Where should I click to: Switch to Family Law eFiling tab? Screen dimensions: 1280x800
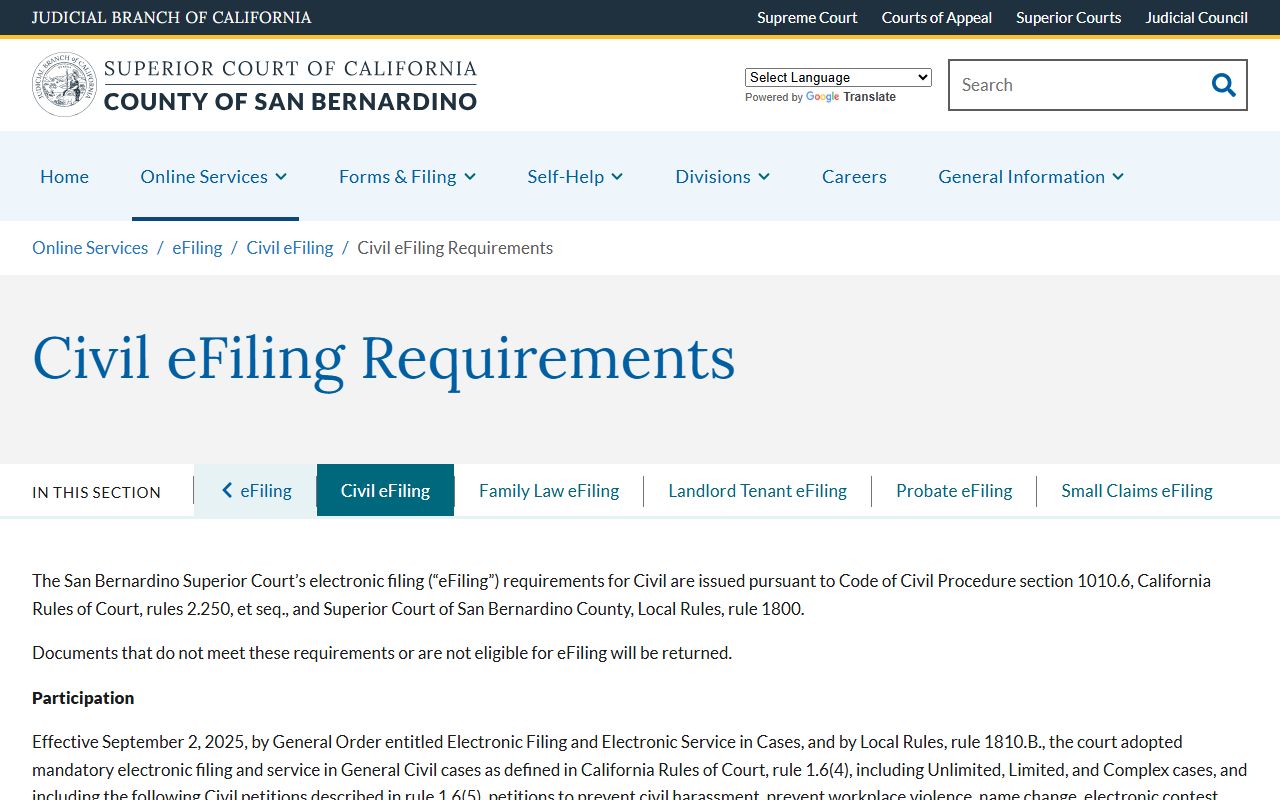(549, 490)
